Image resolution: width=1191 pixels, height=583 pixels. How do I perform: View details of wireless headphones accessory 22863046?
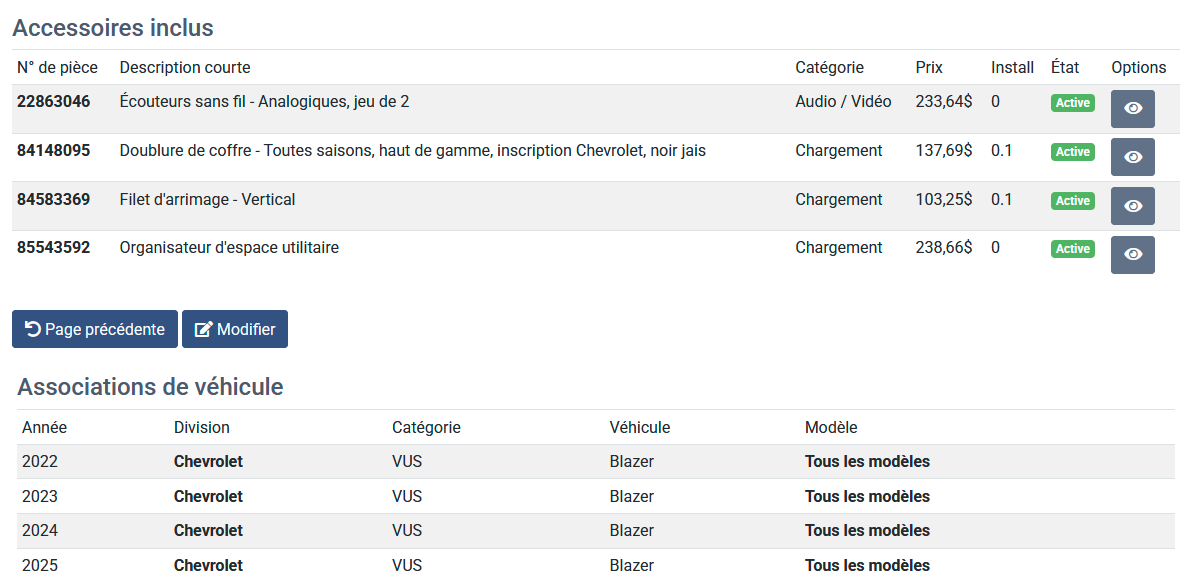coord(1132,108)
